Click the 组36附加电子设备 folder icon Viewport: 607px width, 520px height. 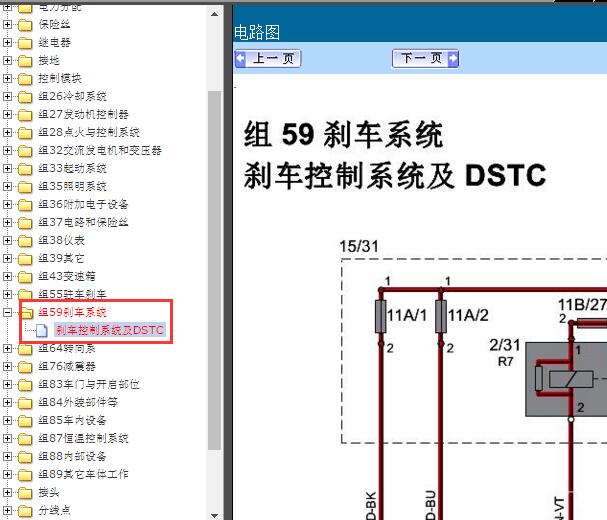point(25,205)
